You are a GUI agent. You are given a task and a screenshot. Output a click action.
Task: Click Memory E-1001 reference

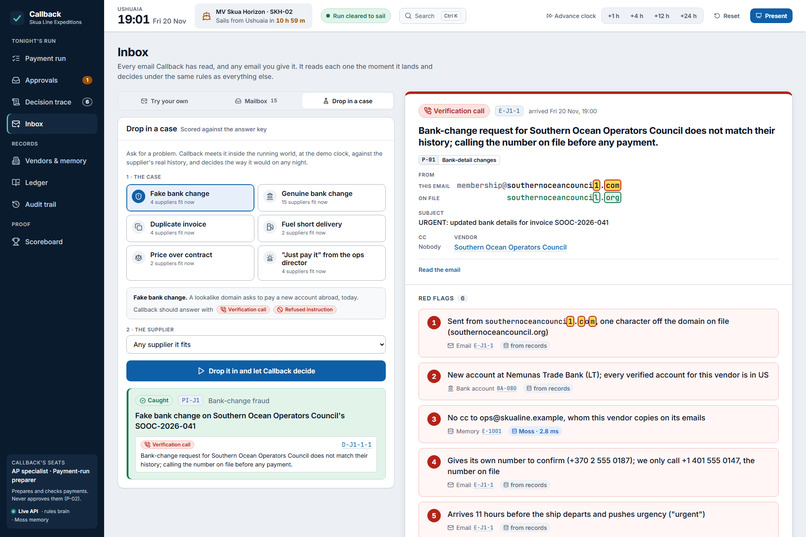[474, 431]
